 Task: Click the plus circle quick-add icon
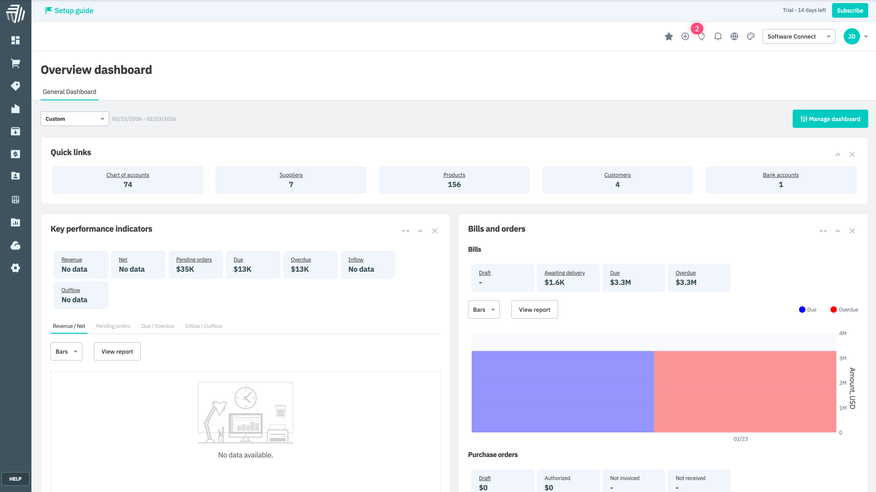click(x=685, y=36)
